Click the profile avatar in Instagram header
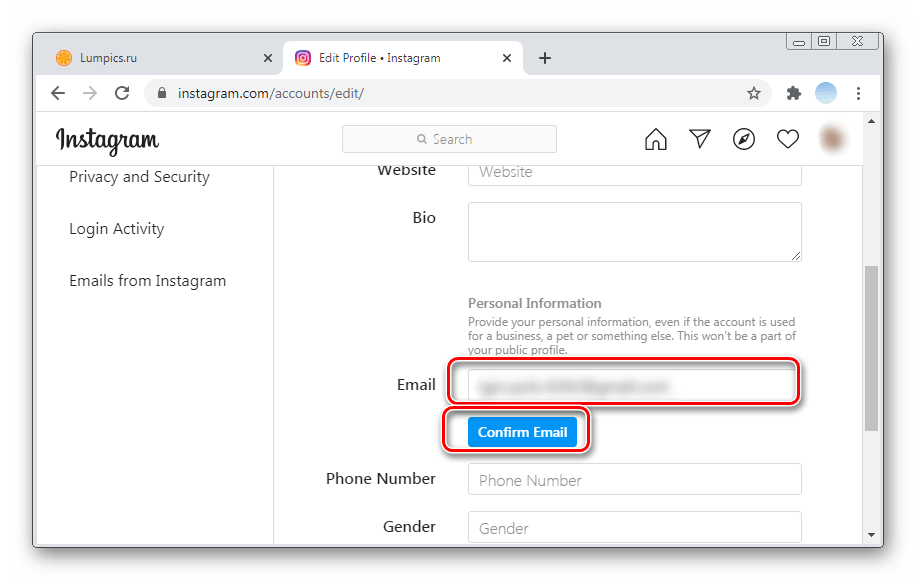The image size is (916, 580). pyautogui.click(x=832, y=139)
